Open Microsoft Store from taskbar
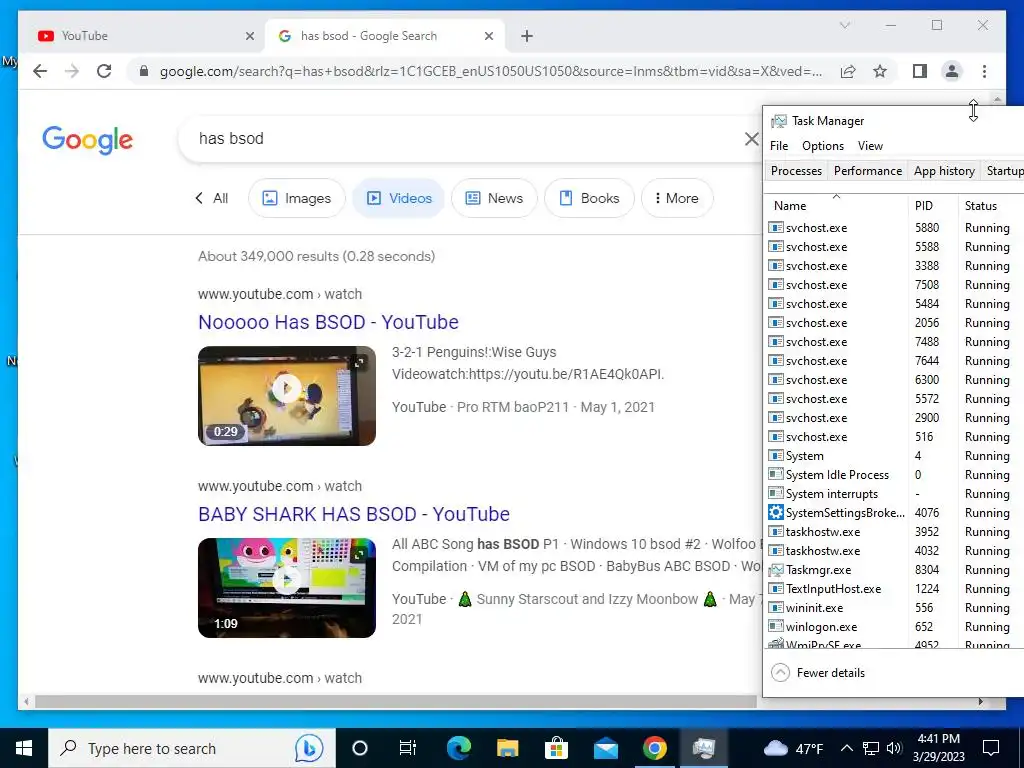The image size is (1024, 768). pos(556,748)
